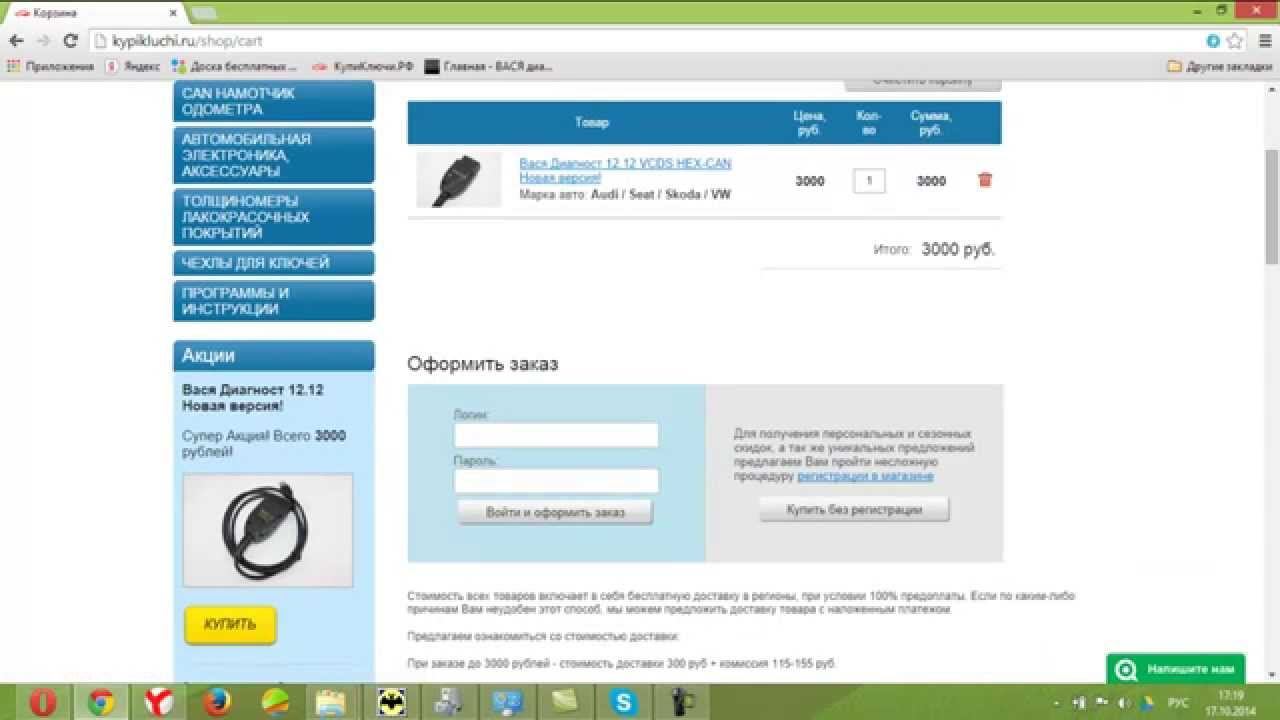The height and width of the screenshot is (720, 1280).
Task: Open File Explorer folder icon in the taskbar
Action: pos(332,702)
